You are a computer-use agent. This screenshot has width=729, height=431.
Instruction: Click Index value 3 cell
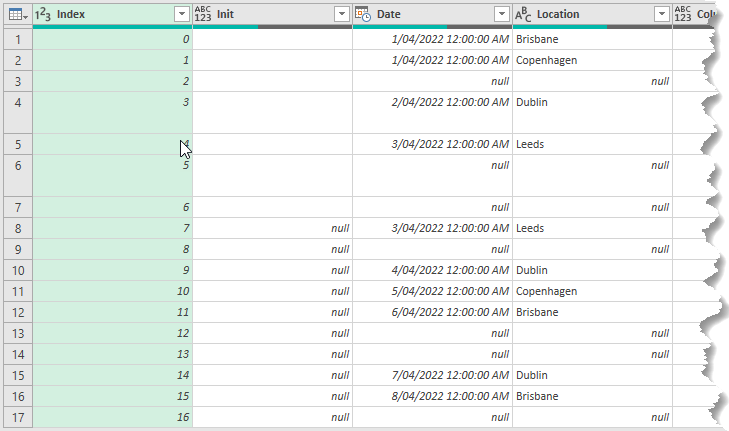pyautogui.click(x=113, y=113)
